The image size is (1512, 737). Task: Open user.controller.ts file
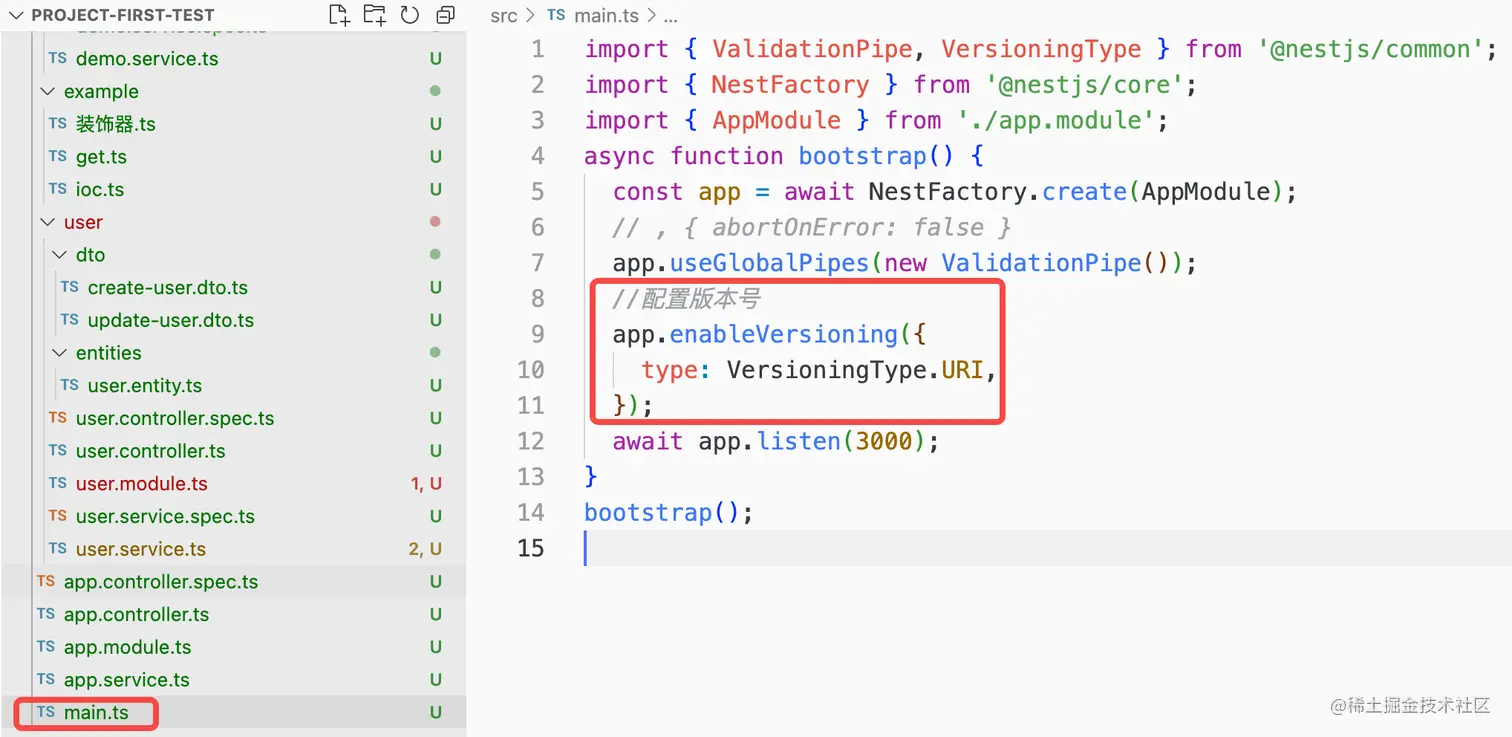150,451
